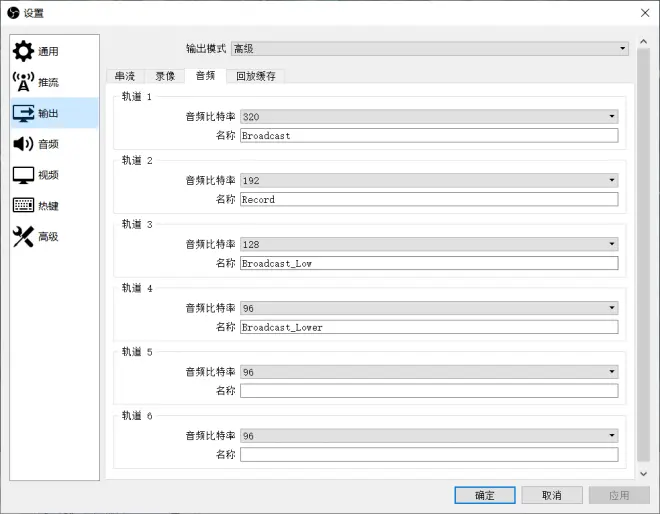Screen dimensions: 660x514
Task: Select 热键 text in the sidebar
Action: 48,206
